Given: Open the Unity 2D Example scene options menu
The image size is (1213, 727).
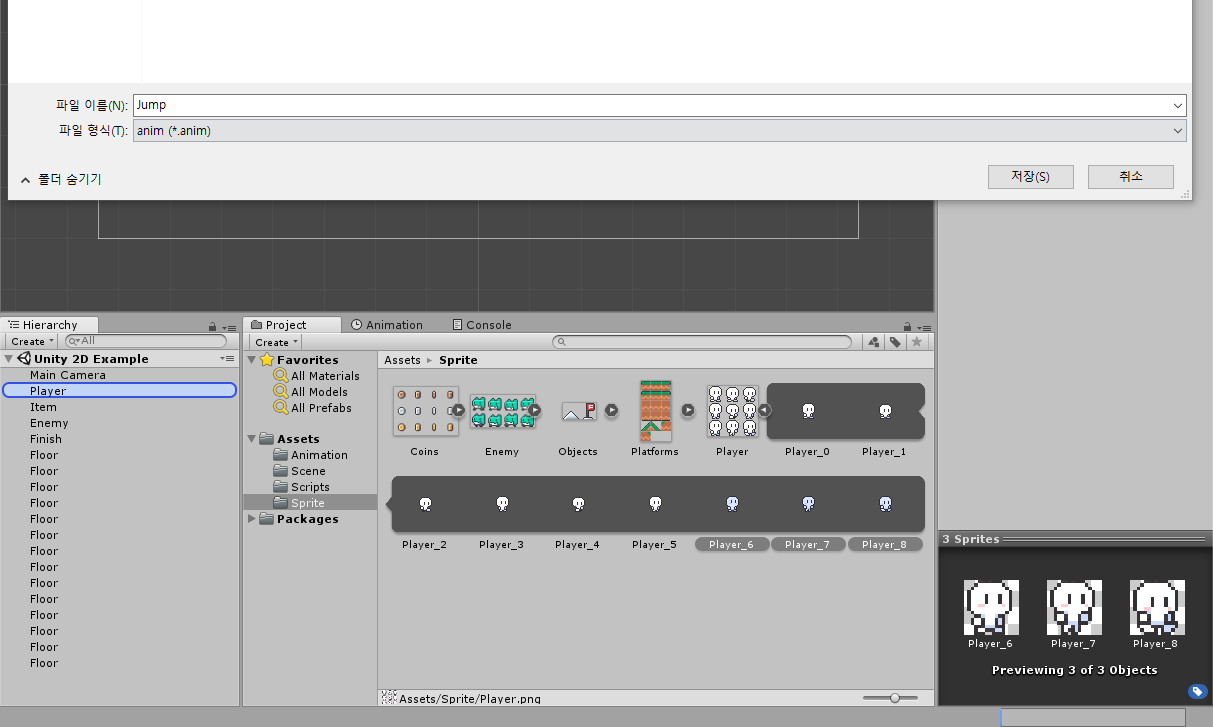Looking at the screenshot, I should coord(227,359).
